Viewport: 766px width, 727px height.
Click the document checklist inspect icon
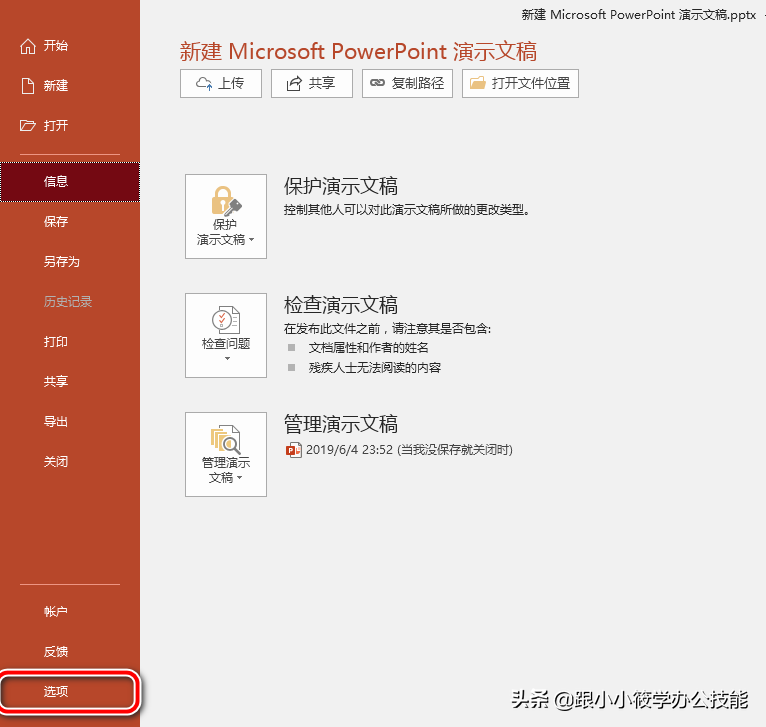point(226,320)
